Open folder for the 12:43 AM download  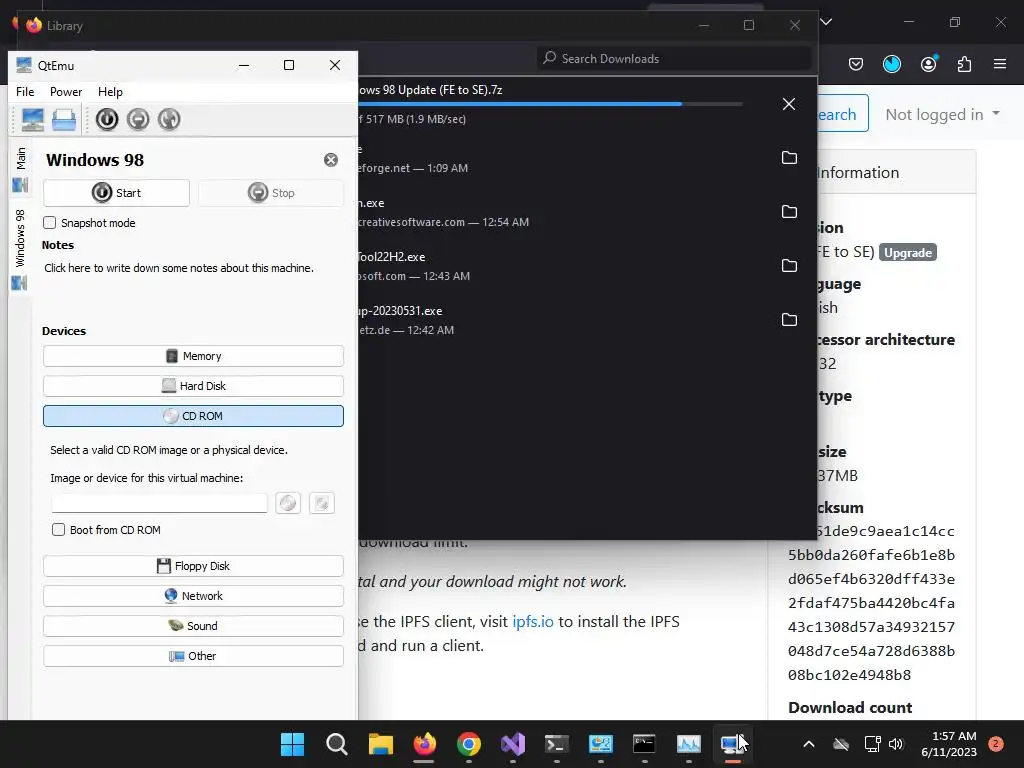click(790, 266)
